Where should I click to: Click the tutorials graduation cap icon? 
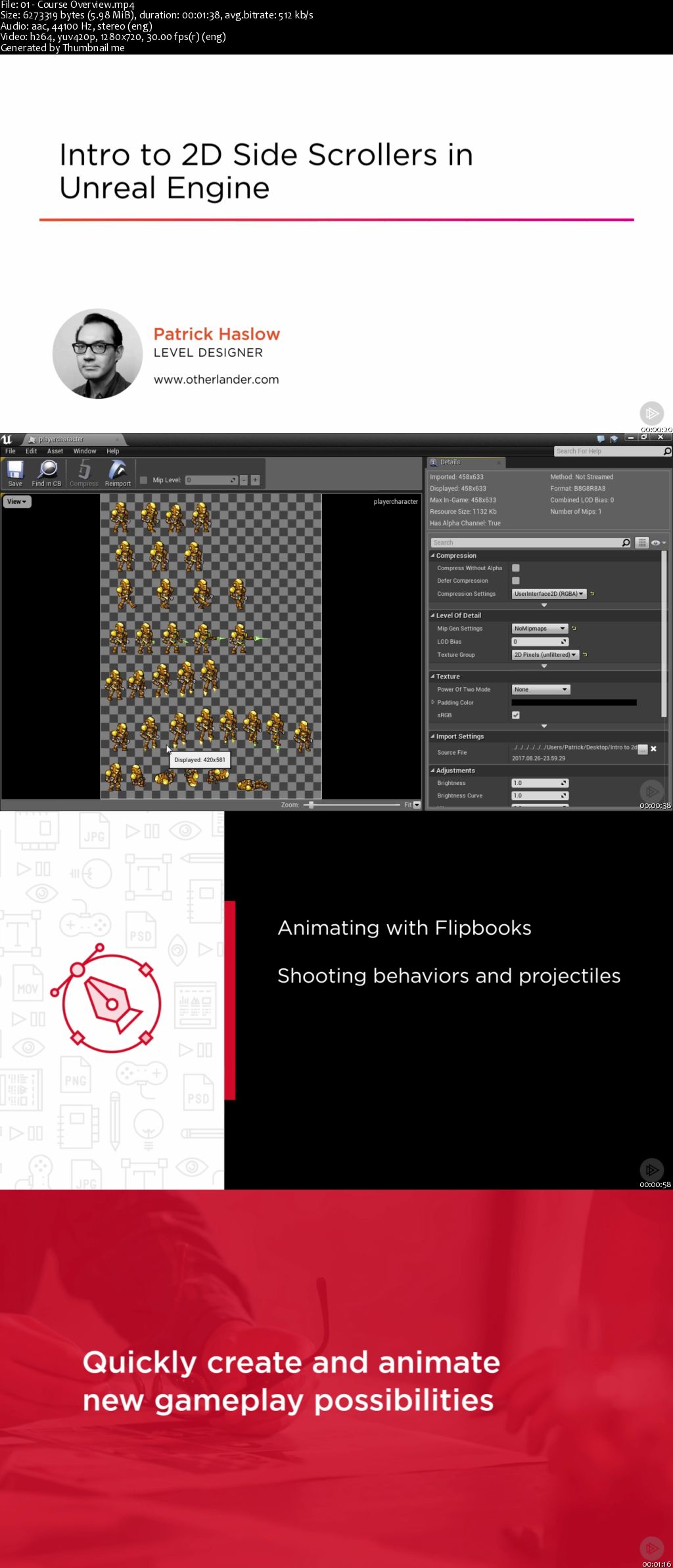click(614, 439)
